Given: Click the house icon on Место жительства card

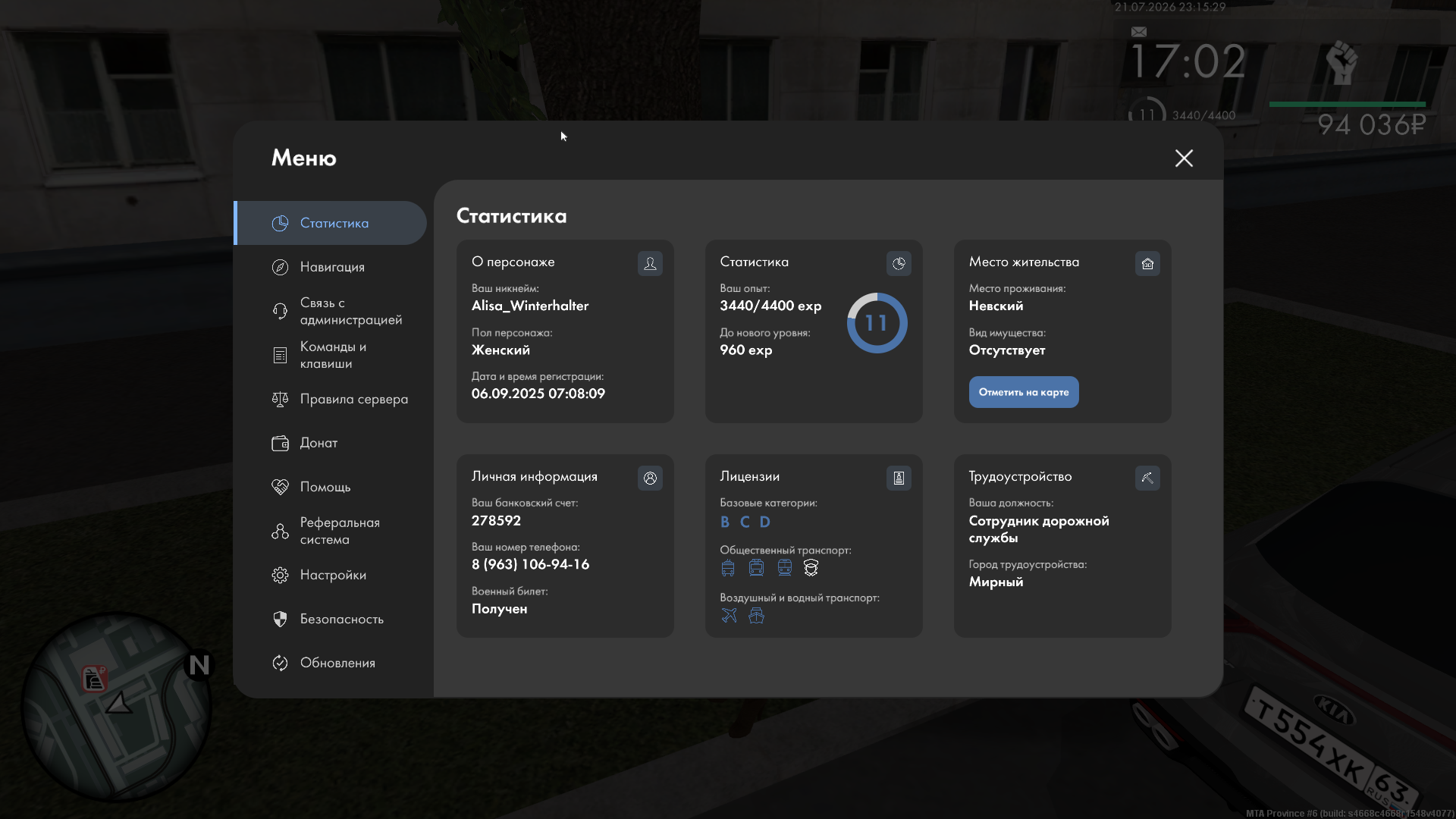Looking at the screenshot, I should (x=1147, y=263).
